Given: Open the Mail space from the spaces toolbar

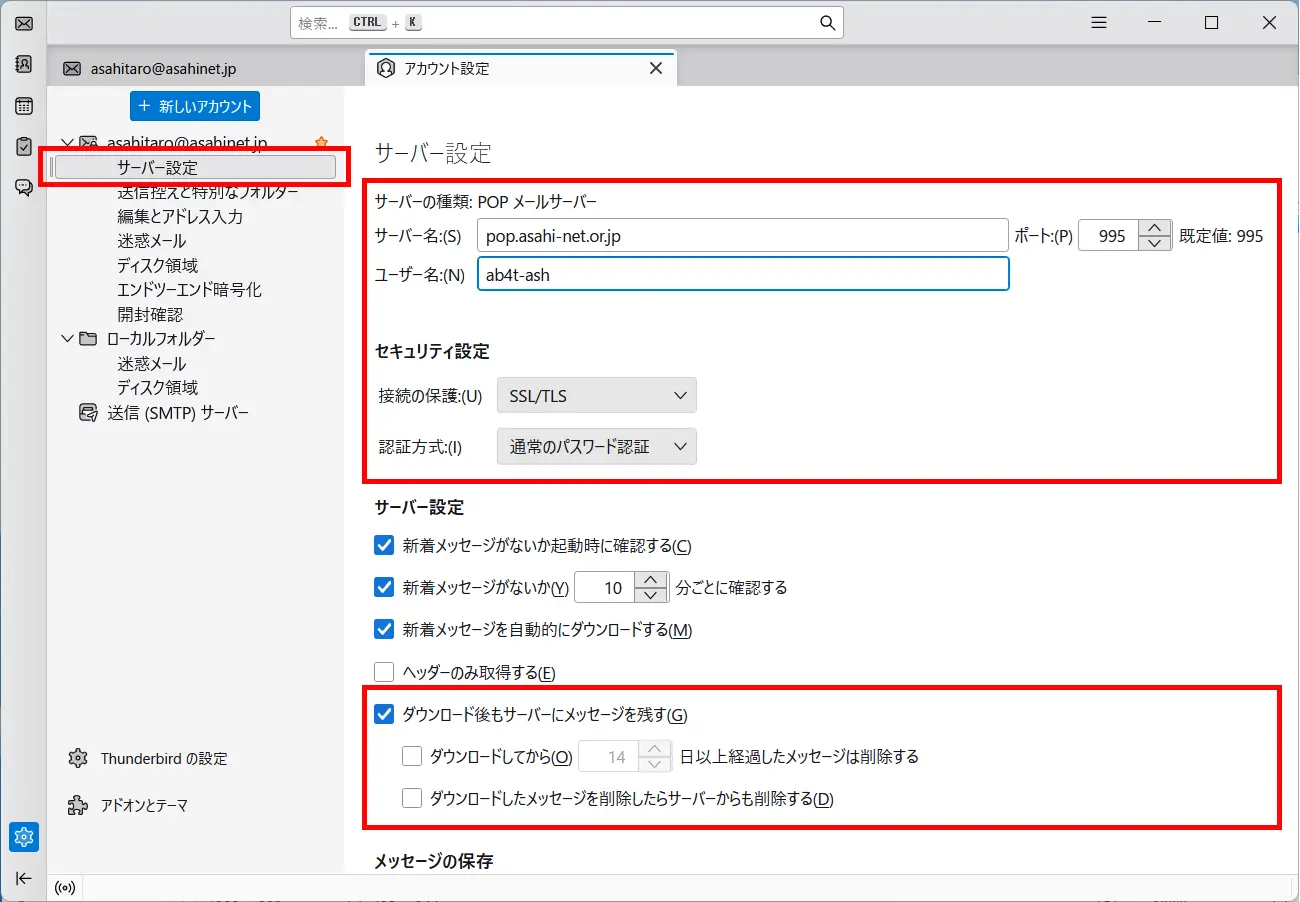Looking at the screenshot, I should [23, 22].
